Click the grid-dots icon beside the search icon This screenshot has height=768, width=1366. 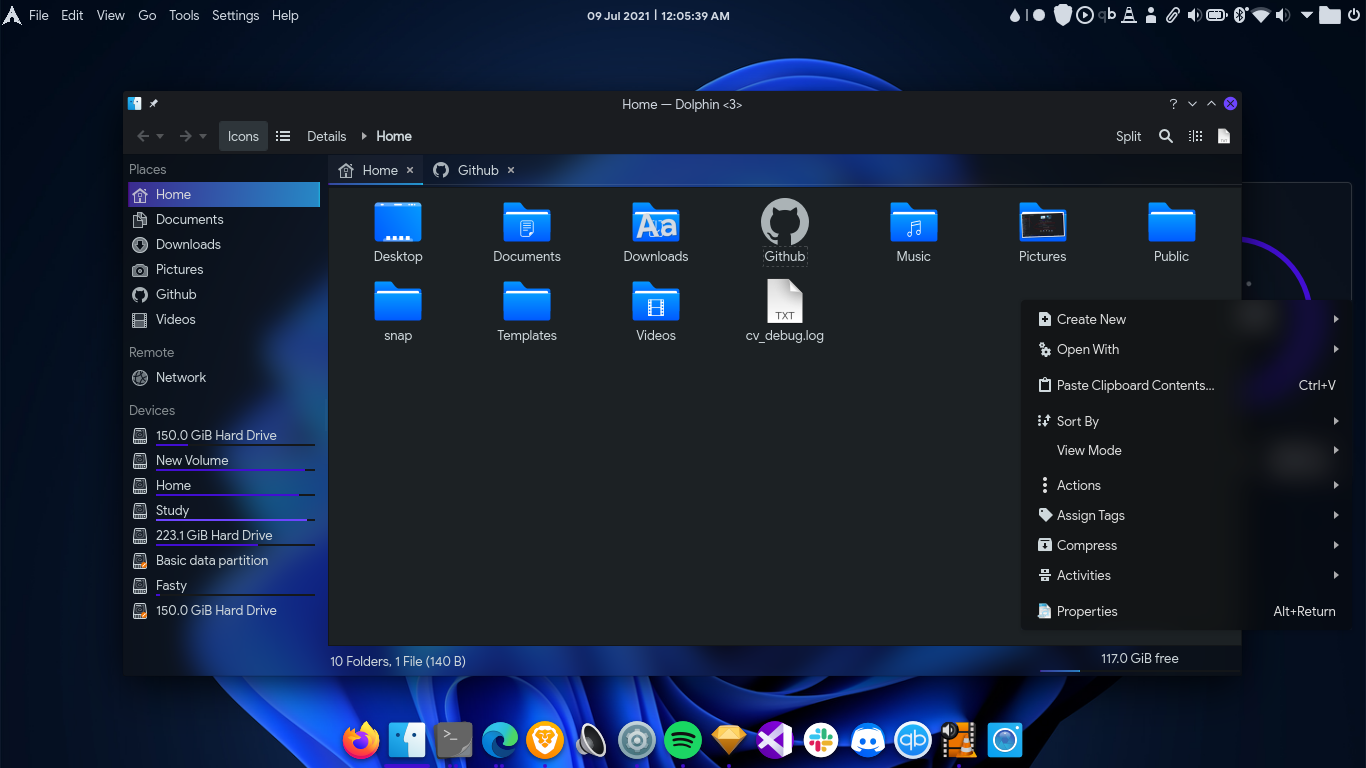point(1195,136)
